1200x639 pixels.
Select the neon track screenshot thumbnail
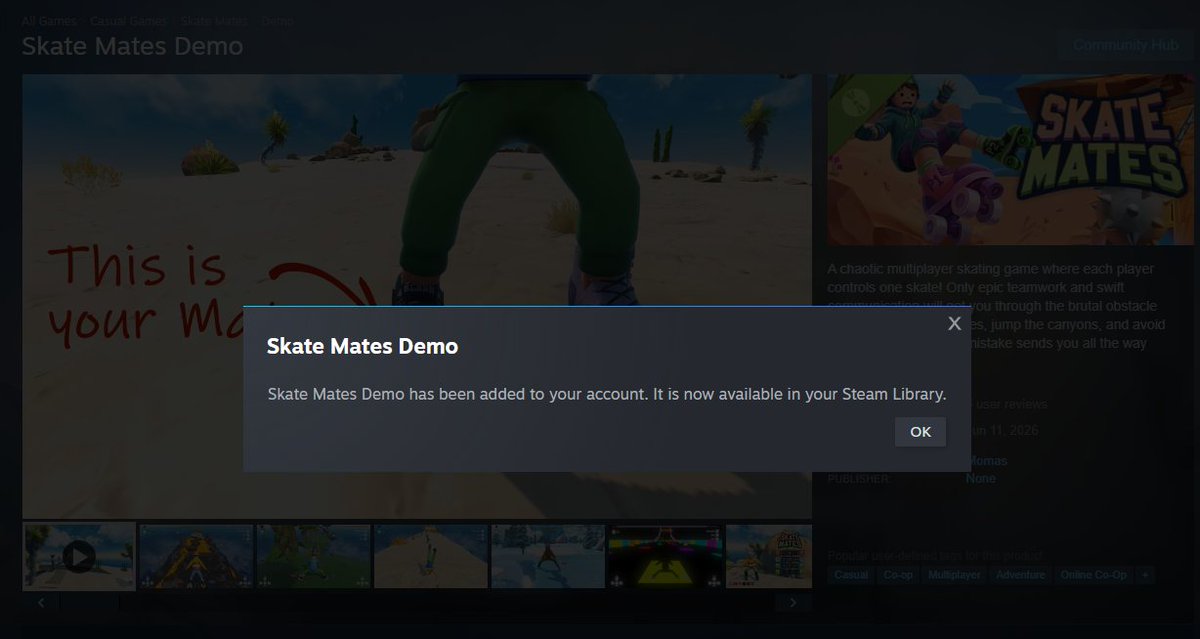(664, 556)
